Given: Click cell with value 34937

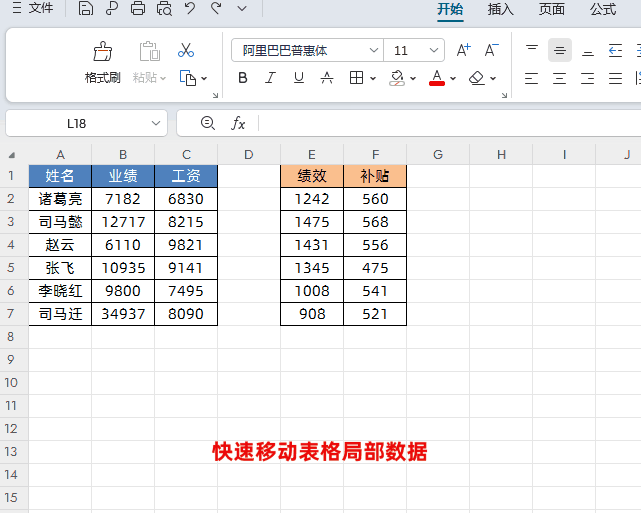Looking at the screenshot, I should [123, 314].
